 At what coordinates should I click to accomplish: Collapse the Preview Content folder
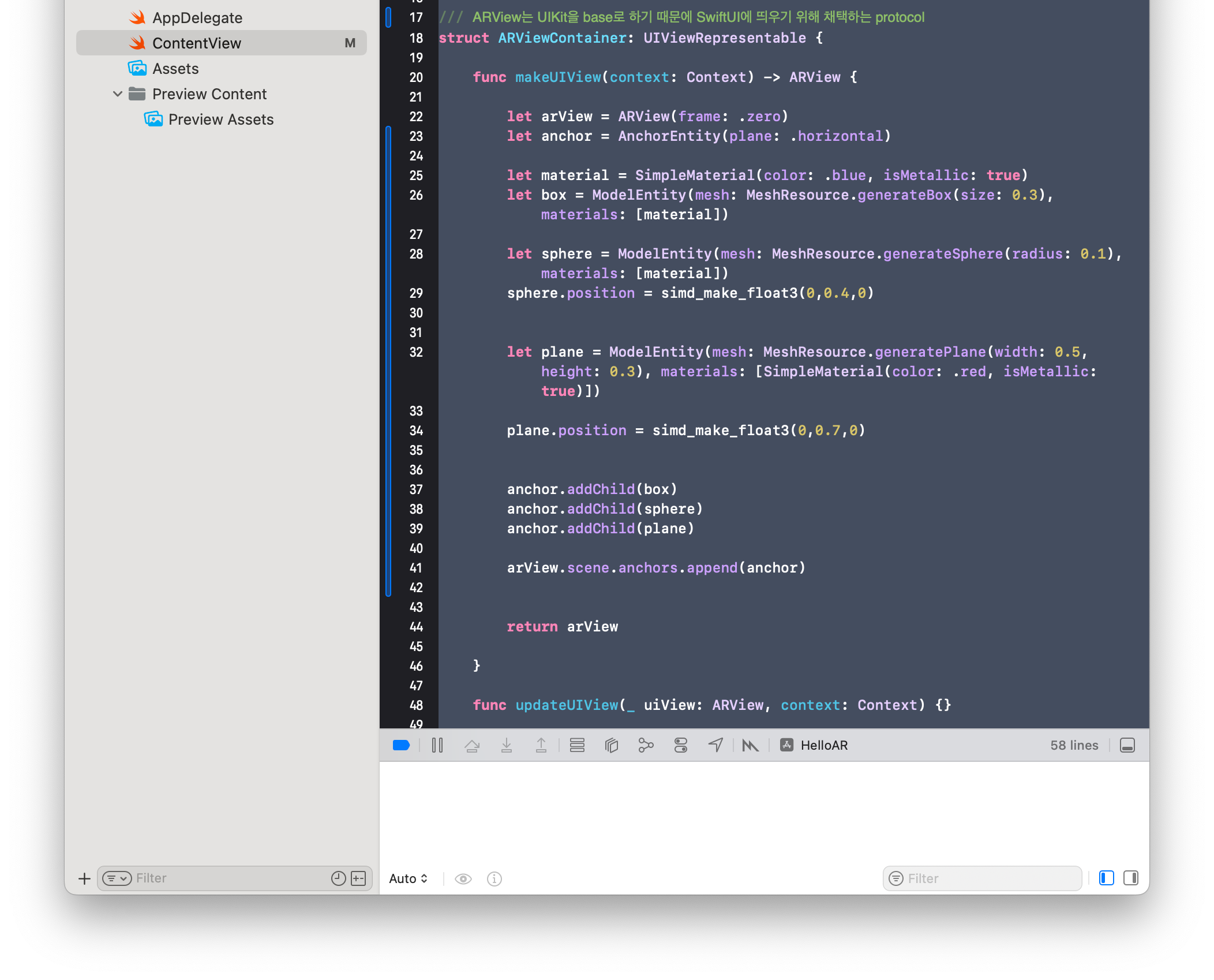pyautogui.click(x=118, y=94)
